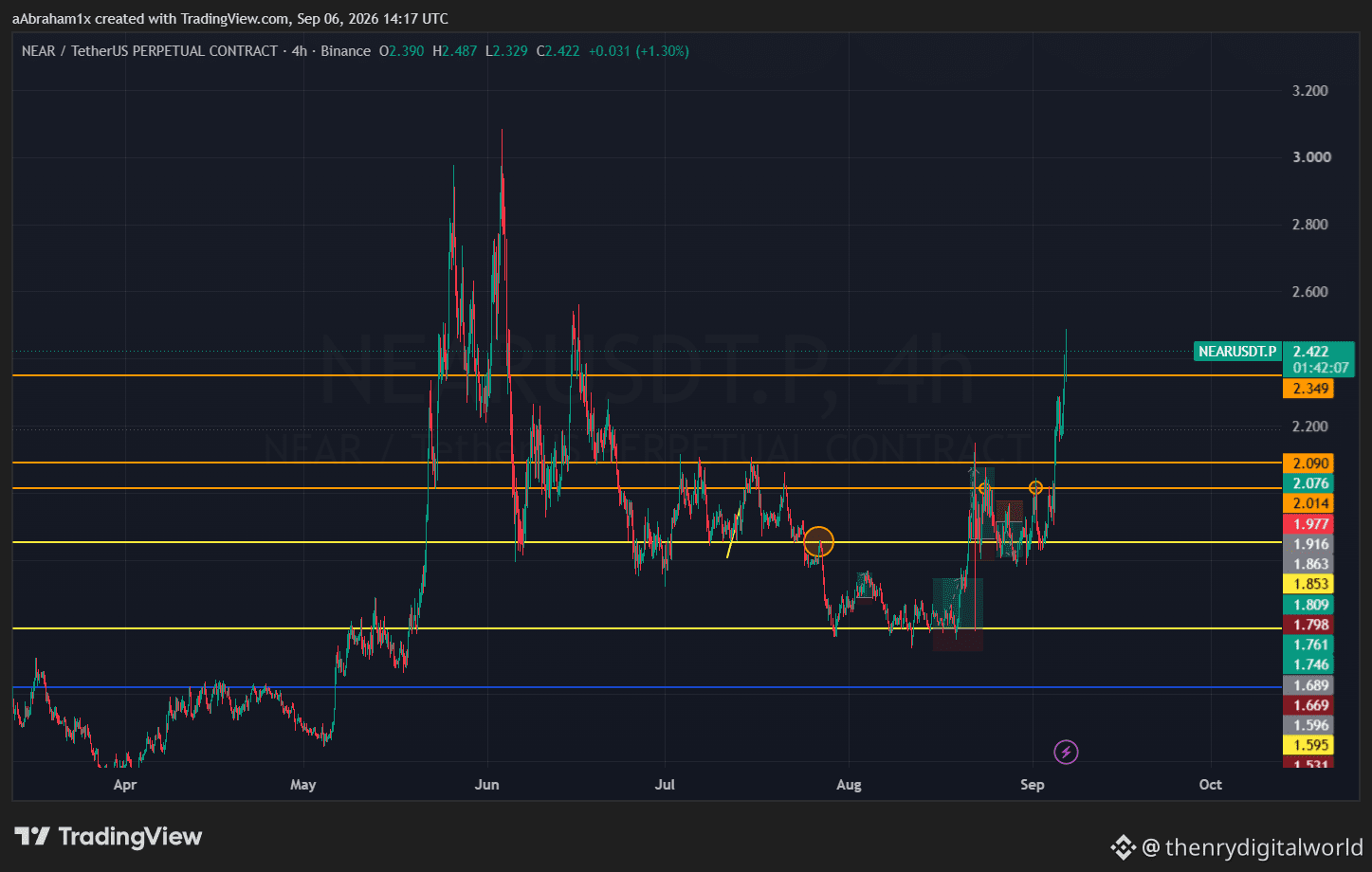
Task: Select the red 1.977 price label
Action: click(1308, 524)
